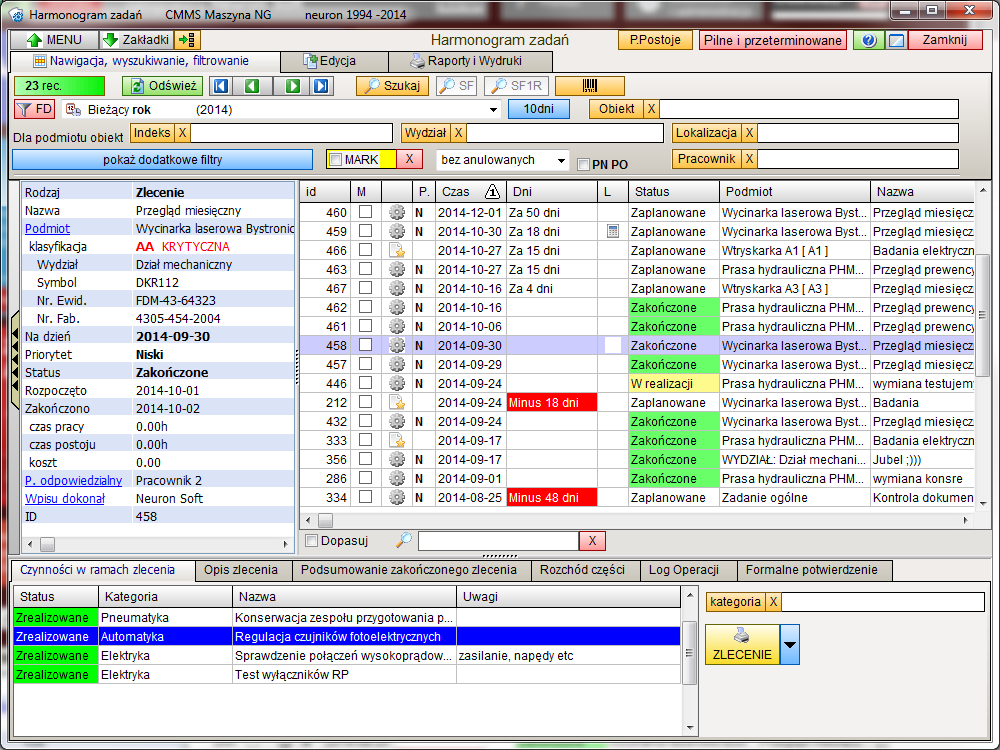Viewport: 1000px width, 750px height.
Task: Tick the M checkbox for row 334
Action: 365,497
